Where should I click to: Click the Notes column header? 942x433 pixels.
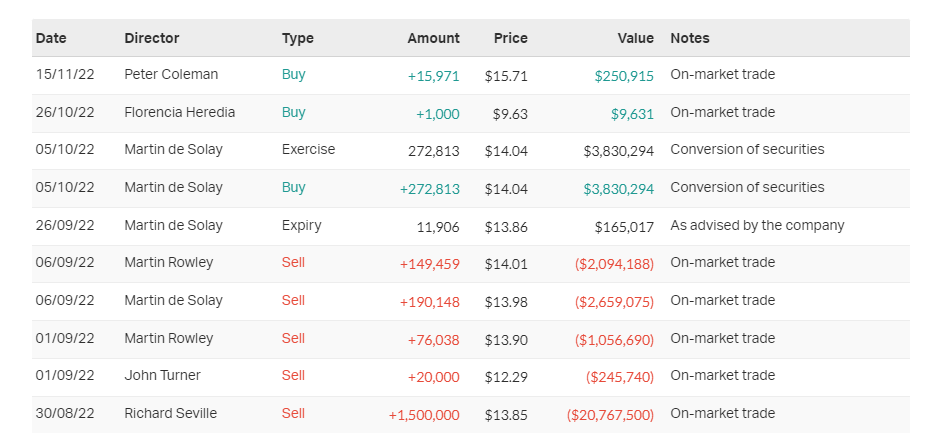pyautogui.click(x=690, y=38)
